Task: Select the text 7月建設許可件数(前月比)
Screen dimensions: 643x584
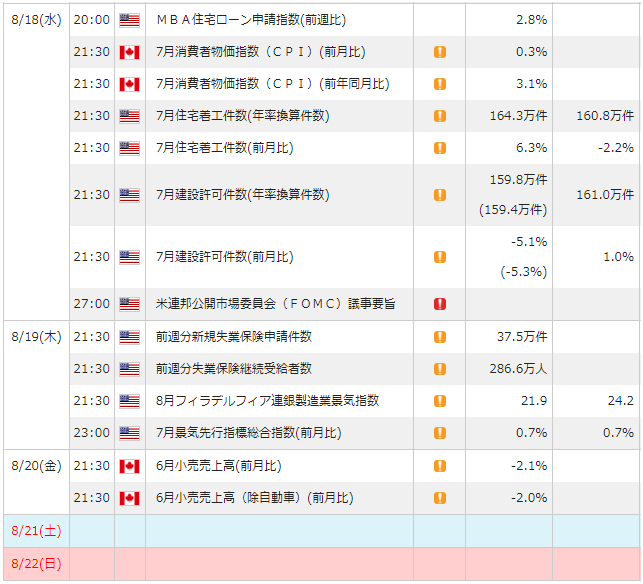Action: (x=225, y=257)
